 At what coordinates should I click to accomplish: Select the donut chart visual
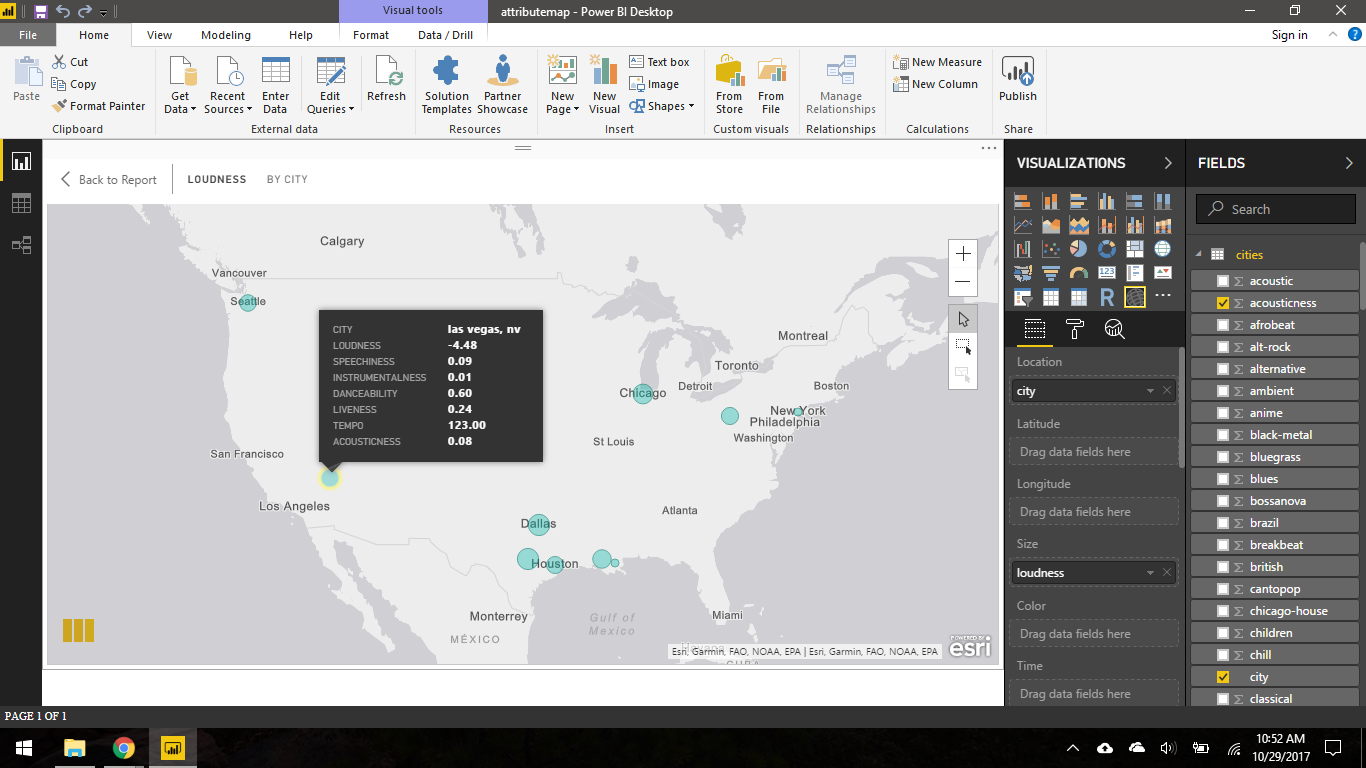pyautogui.click(x=1107, y=249)
